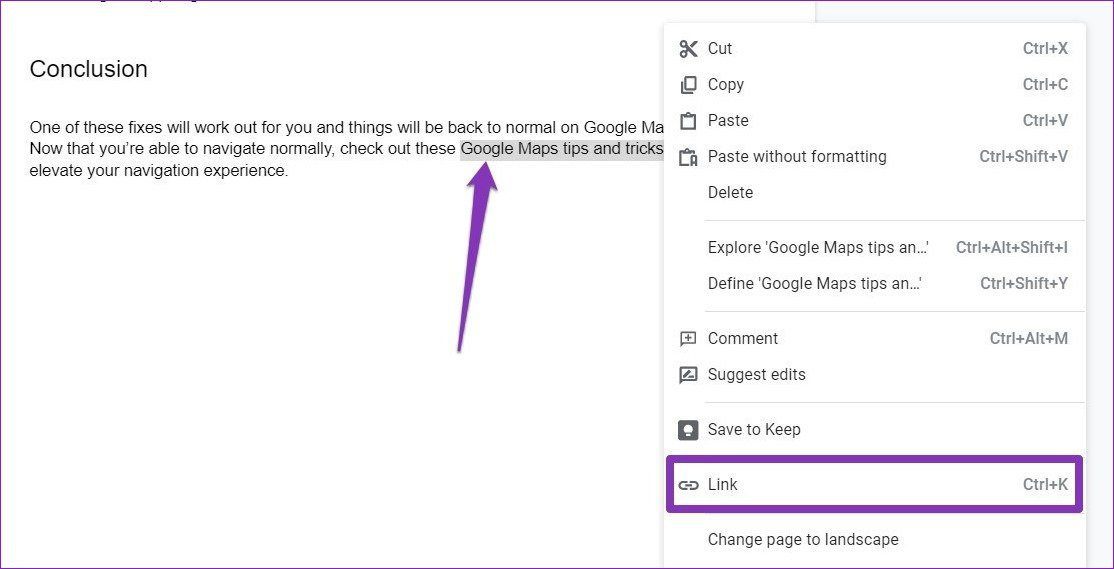Click the Ctrl+Alt+Shift+I shortcut label
Viewport: 1114px width, 569px height.
(x=1012, y=248)
